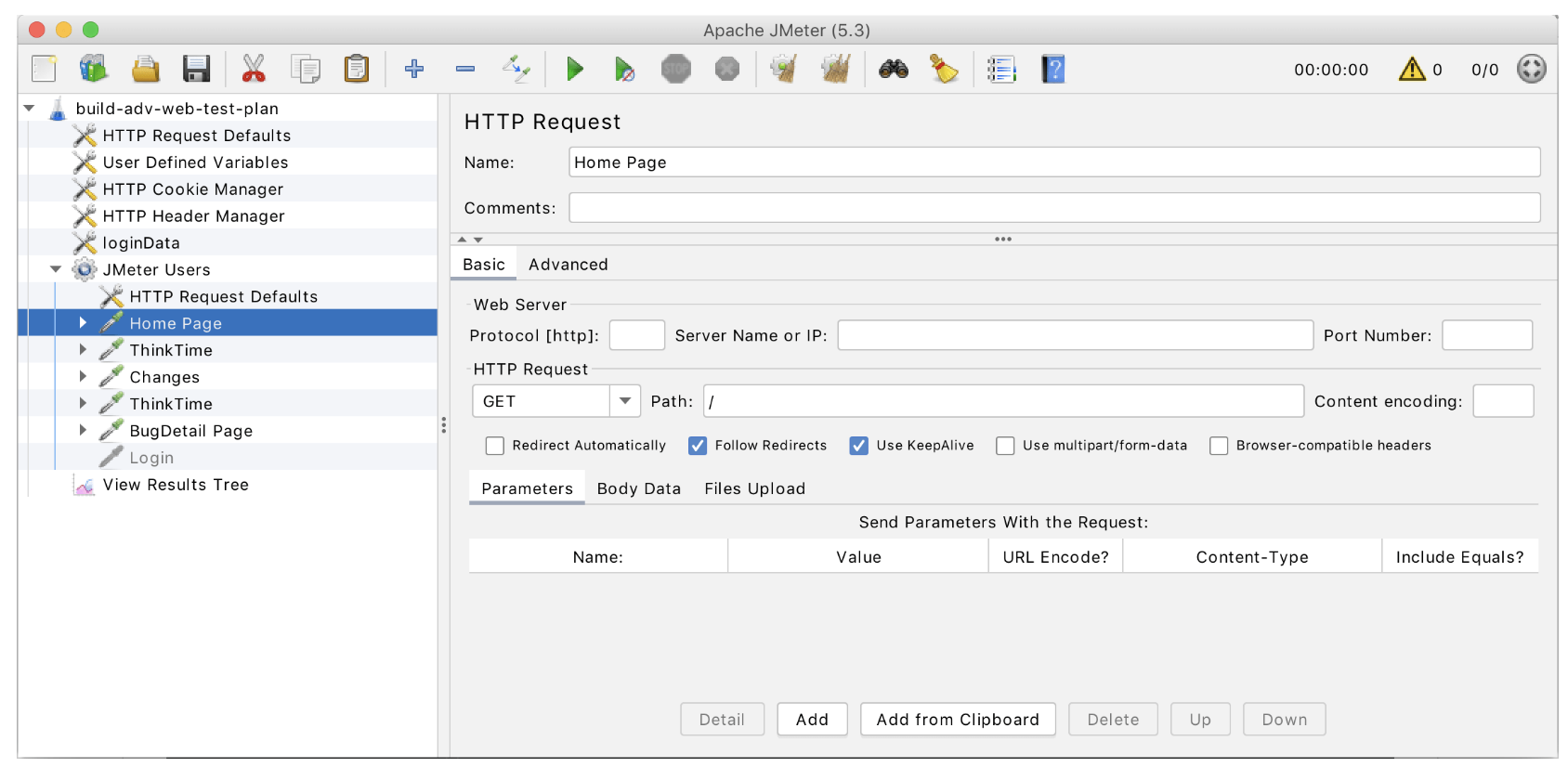Start test with no pauses

pos(625,69)
